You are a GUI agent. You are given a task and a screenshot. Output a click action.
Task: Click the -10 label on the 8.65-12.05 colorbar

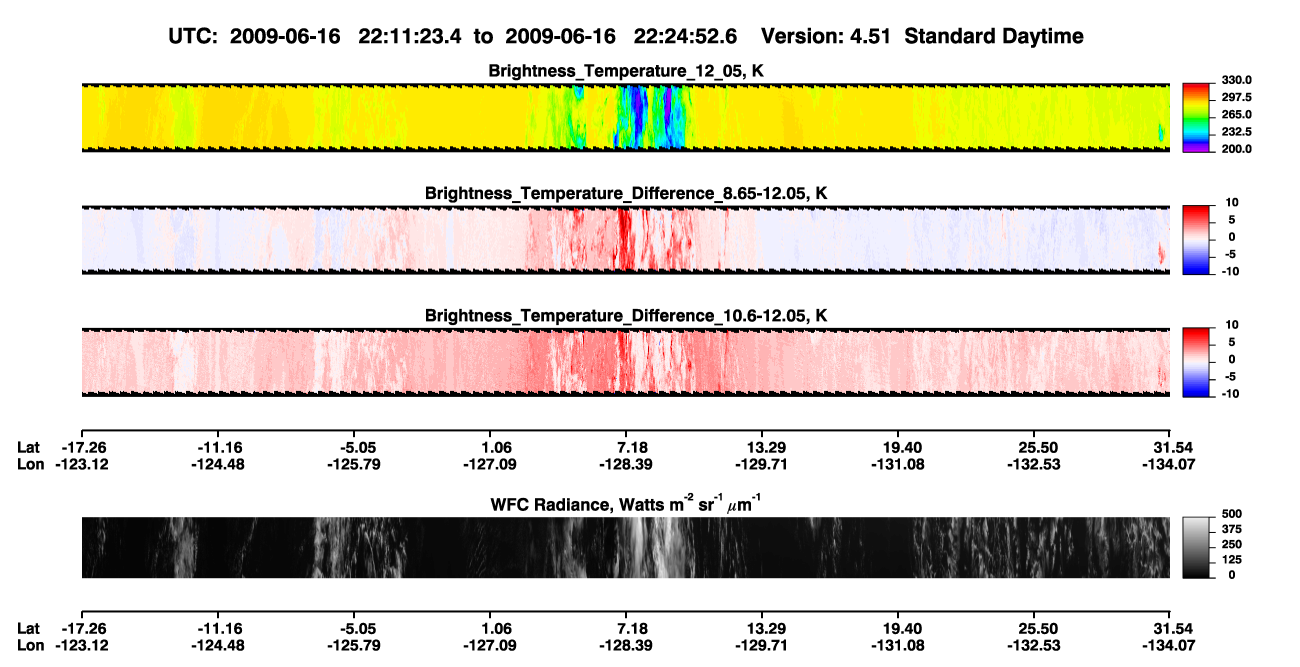click(x=1231, y=271)
